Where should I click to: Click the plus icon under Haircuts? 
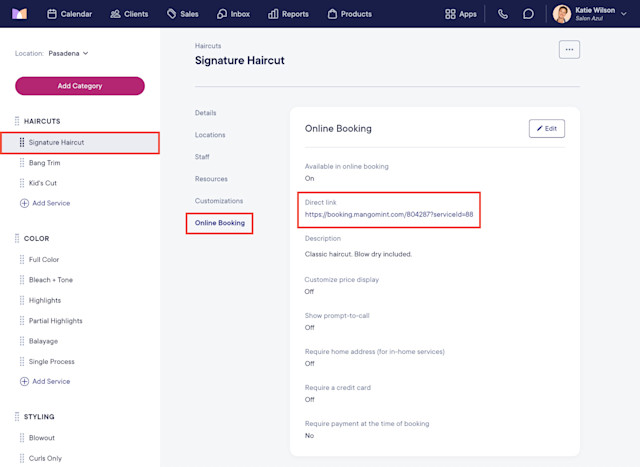pyautogui.click(x=24, y=203)
